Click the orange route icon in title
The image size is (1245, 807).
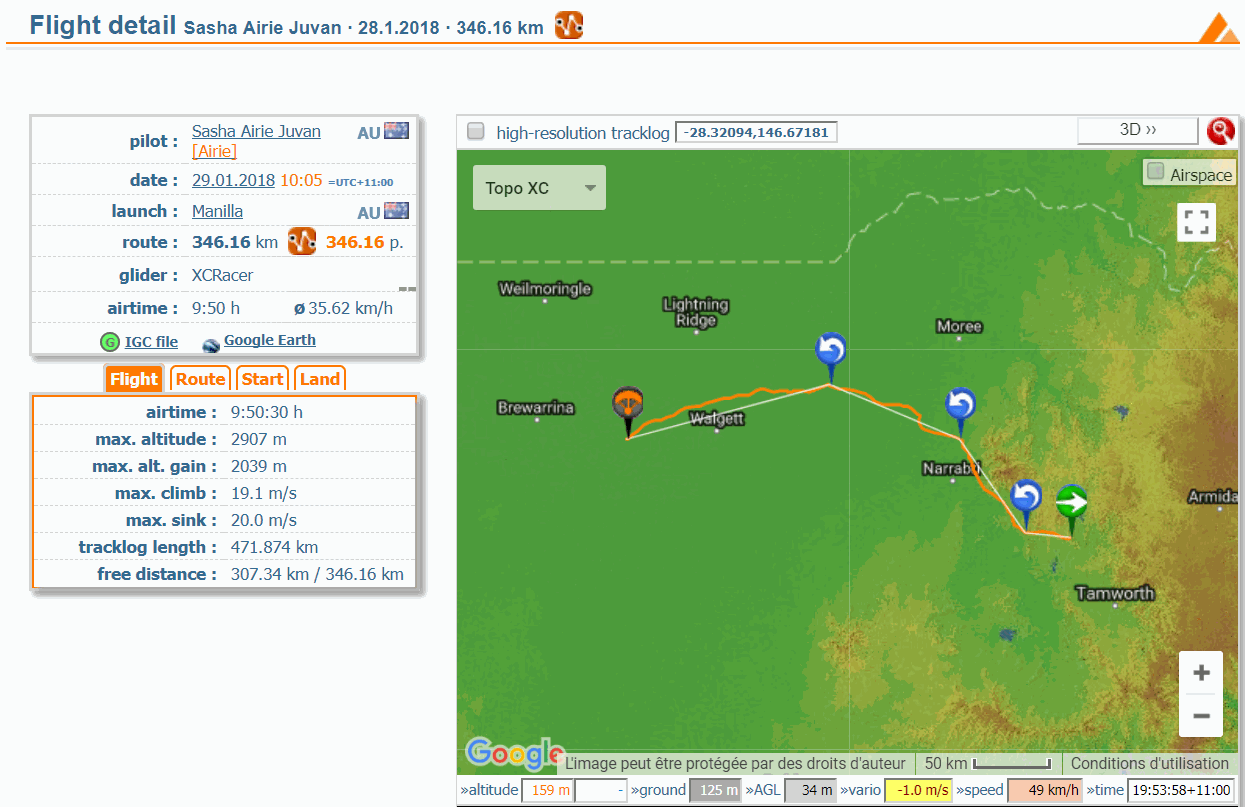click(569, 26)
